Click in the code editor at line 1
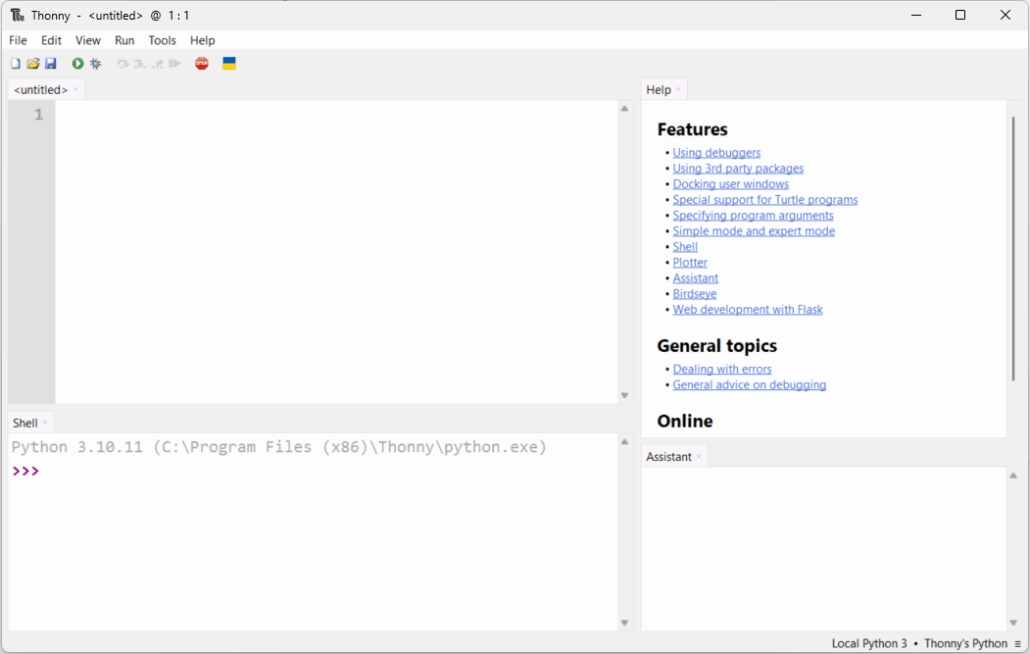Screen dimensions: 1030x654 pos(336,115)
